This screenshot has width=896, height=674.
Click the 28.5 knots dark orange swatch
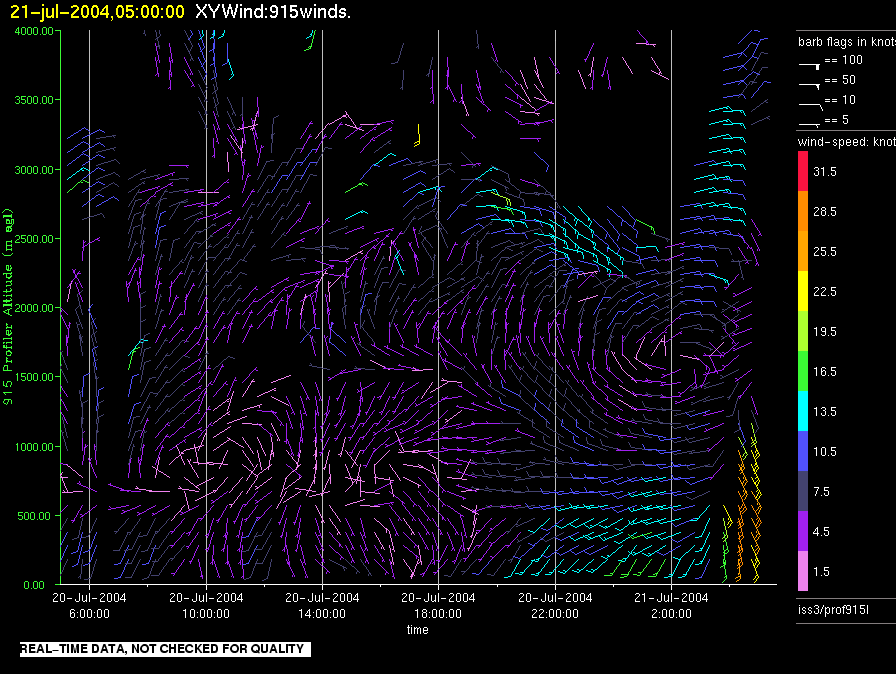(803, 211)
